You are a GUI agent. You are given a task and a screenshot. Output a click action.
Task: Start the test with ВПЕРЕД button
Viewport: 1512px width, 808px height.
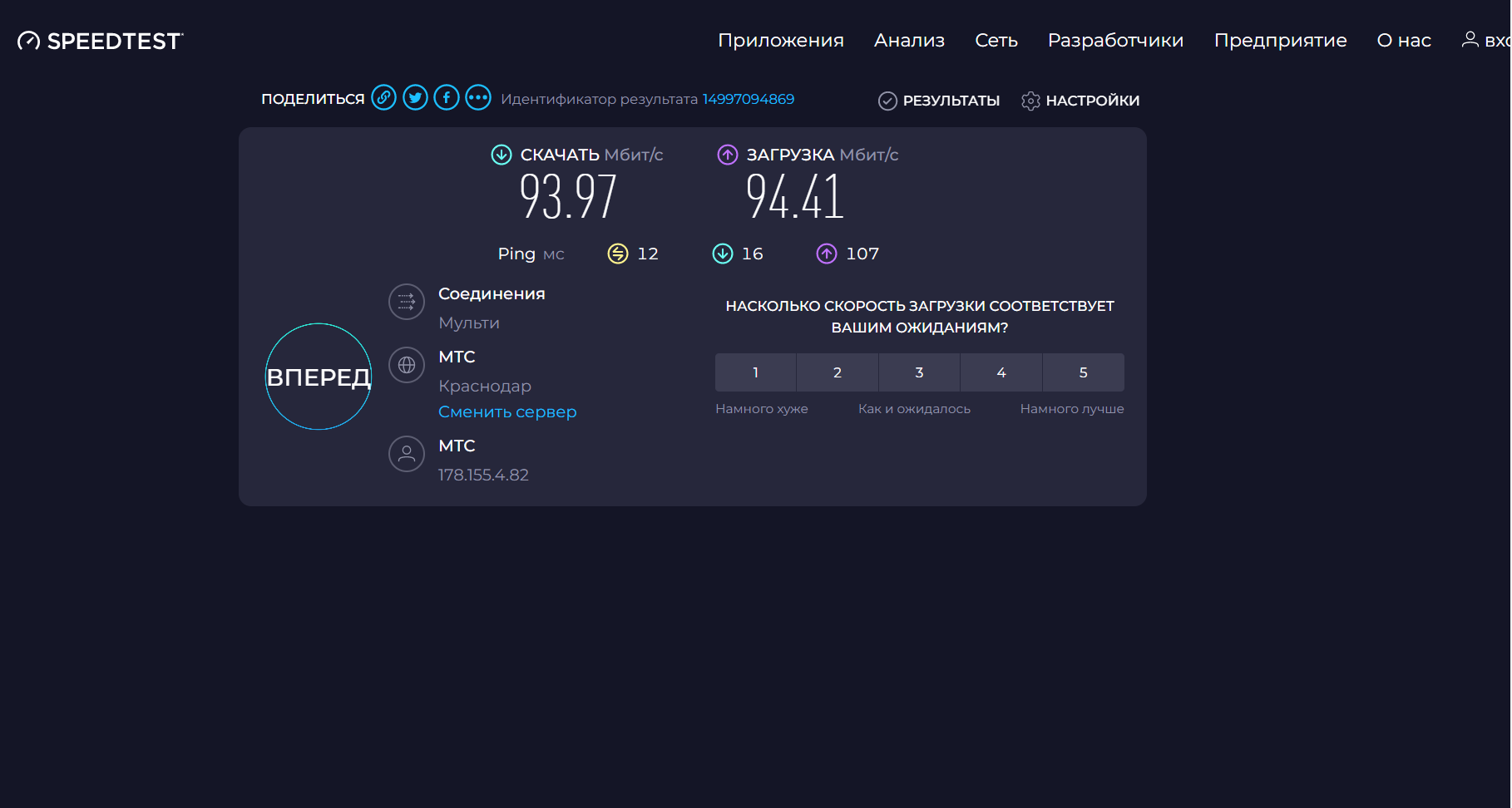pyautogui.click(x=319, y=377)
